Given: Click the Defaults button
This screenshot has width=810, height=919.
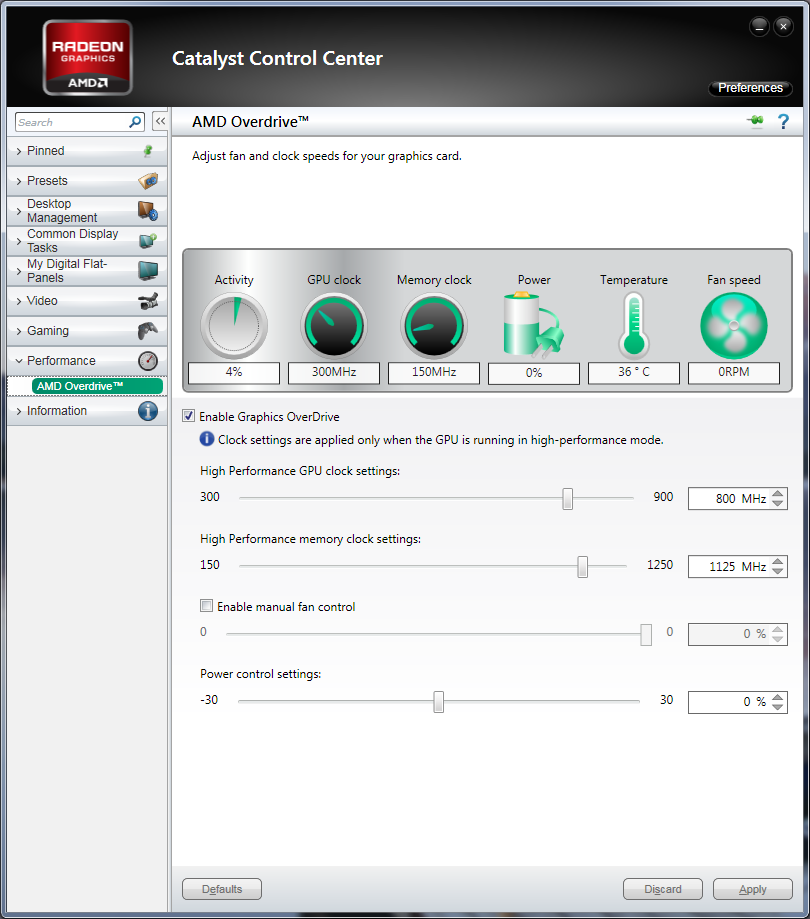Looking at the screenshot, I should point(222,889).
